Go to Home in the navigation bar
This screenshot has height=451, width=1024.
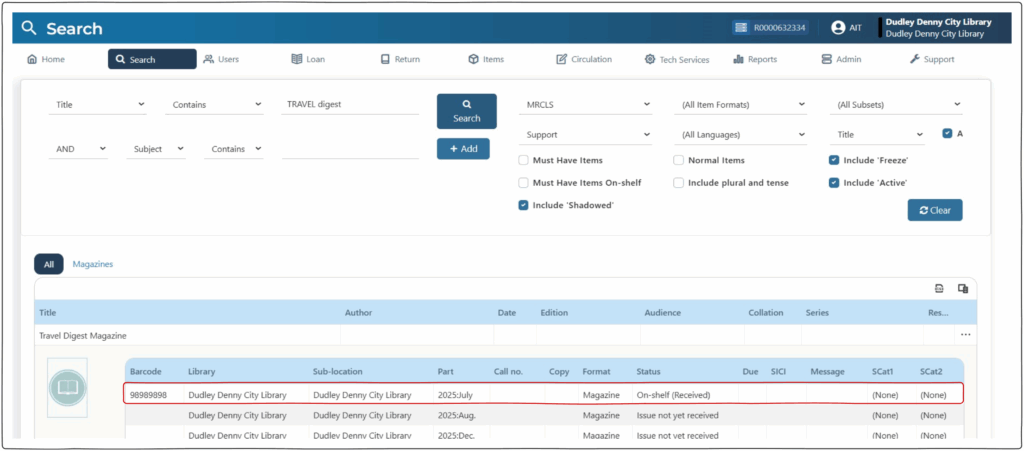pos(46,59)
